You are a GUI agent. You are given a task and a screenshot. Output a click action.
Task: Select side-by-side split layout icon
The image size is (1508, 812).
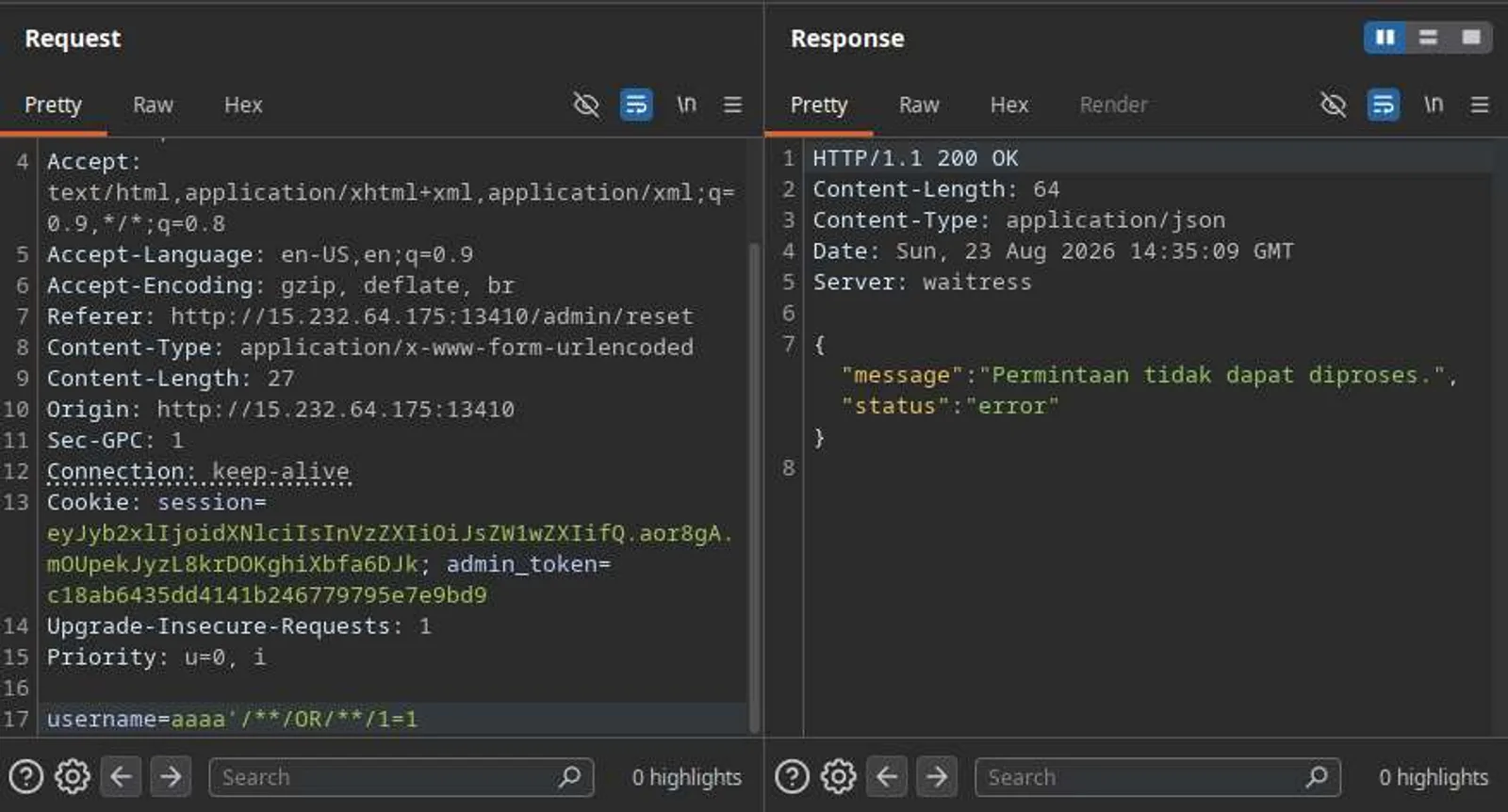[1385, 38]
